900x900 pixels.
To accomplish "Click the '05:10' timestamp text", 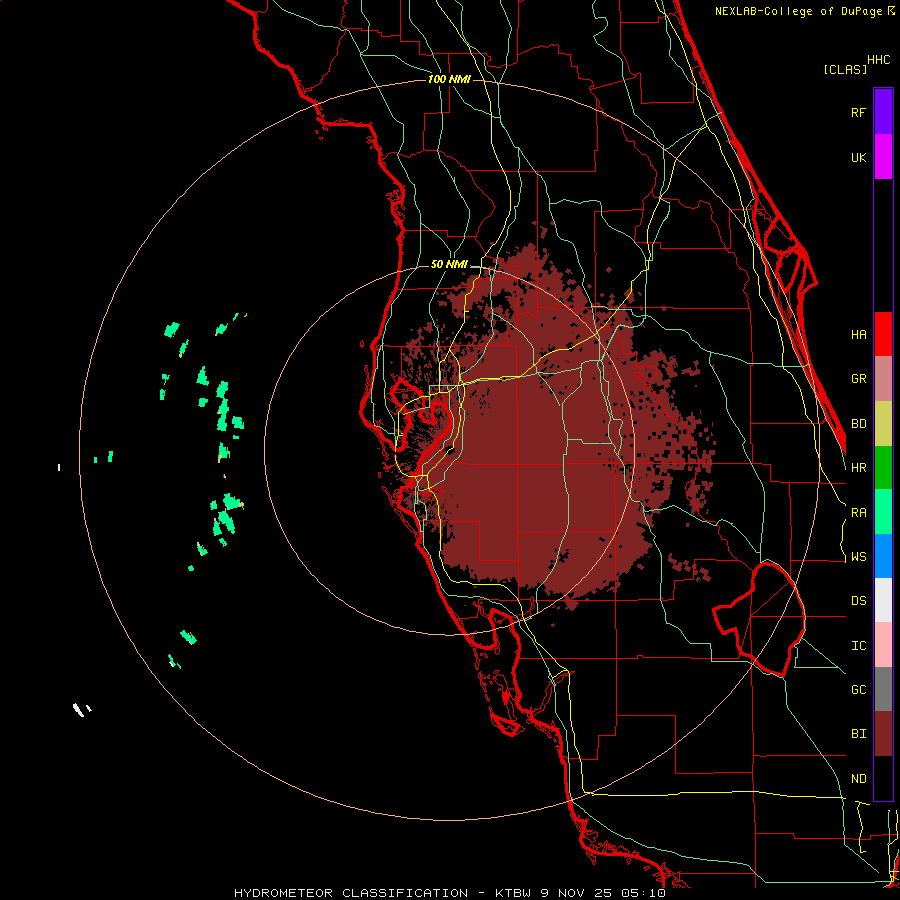I will [642, 893].
